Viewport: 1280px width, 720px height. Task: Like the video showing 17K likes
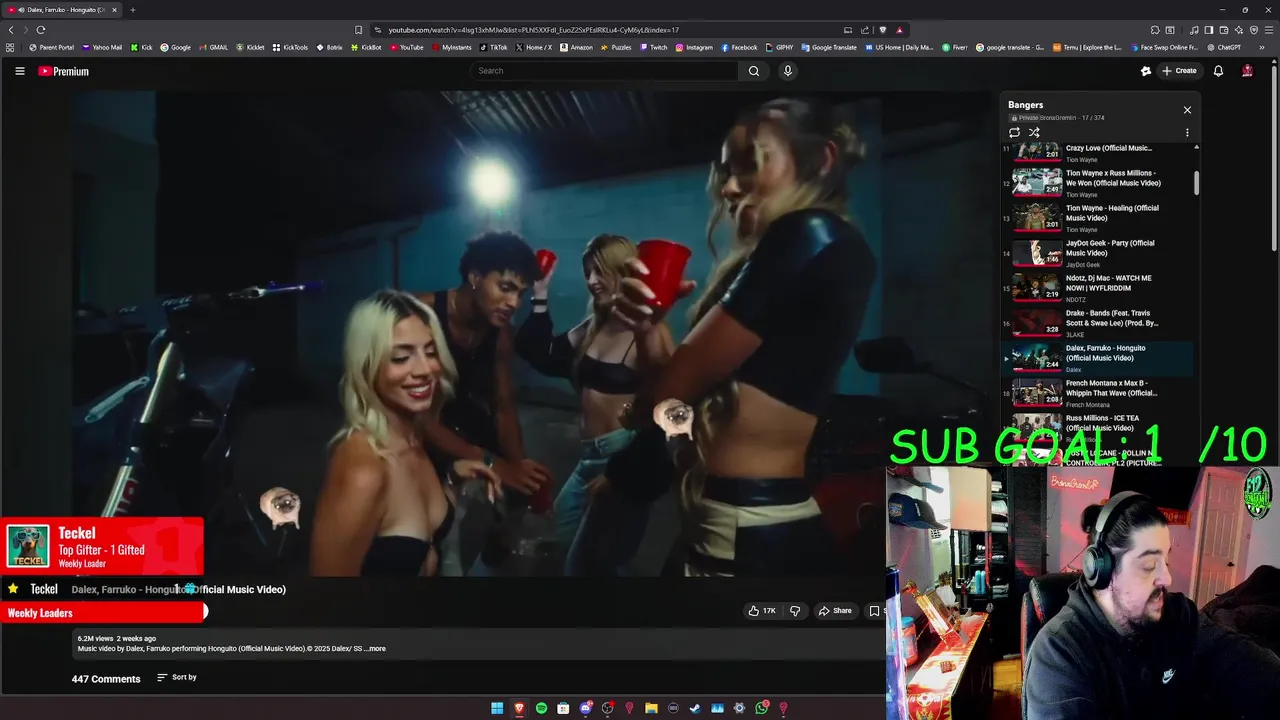click(762, 611)
